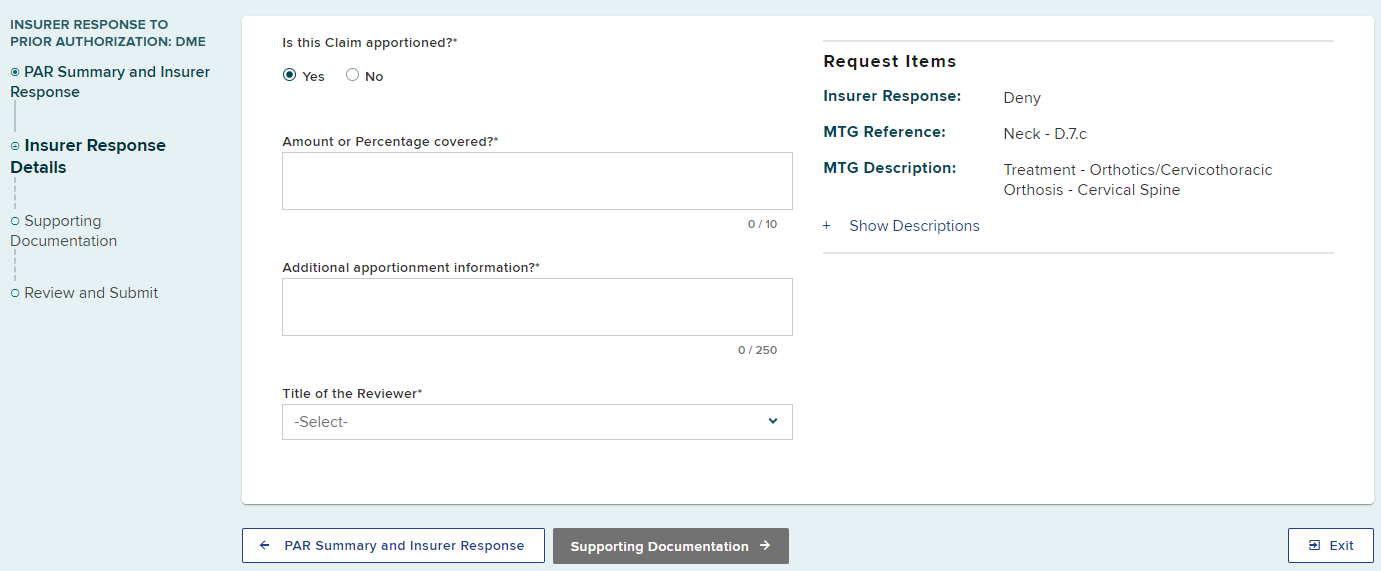Click the Insurer Response Details step marker
The height and width of the screenshot is (571, 1381).
pyautogui.click(x=15, y=146)
